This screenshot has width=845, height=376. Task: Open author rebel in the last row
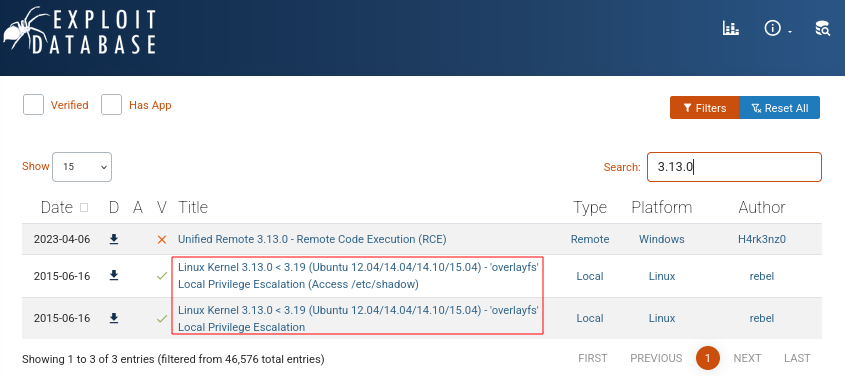pyautogui.click(x=761, y=318)
